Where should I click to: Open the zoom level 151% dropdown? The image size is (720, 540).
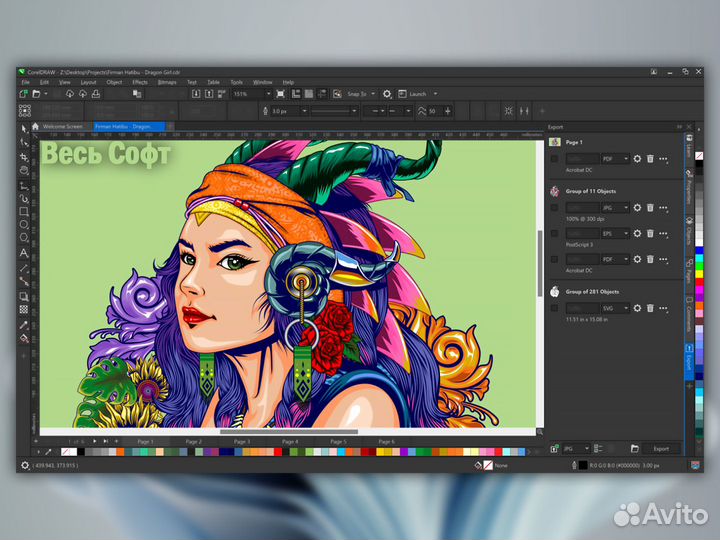click(x=269, y=94)
